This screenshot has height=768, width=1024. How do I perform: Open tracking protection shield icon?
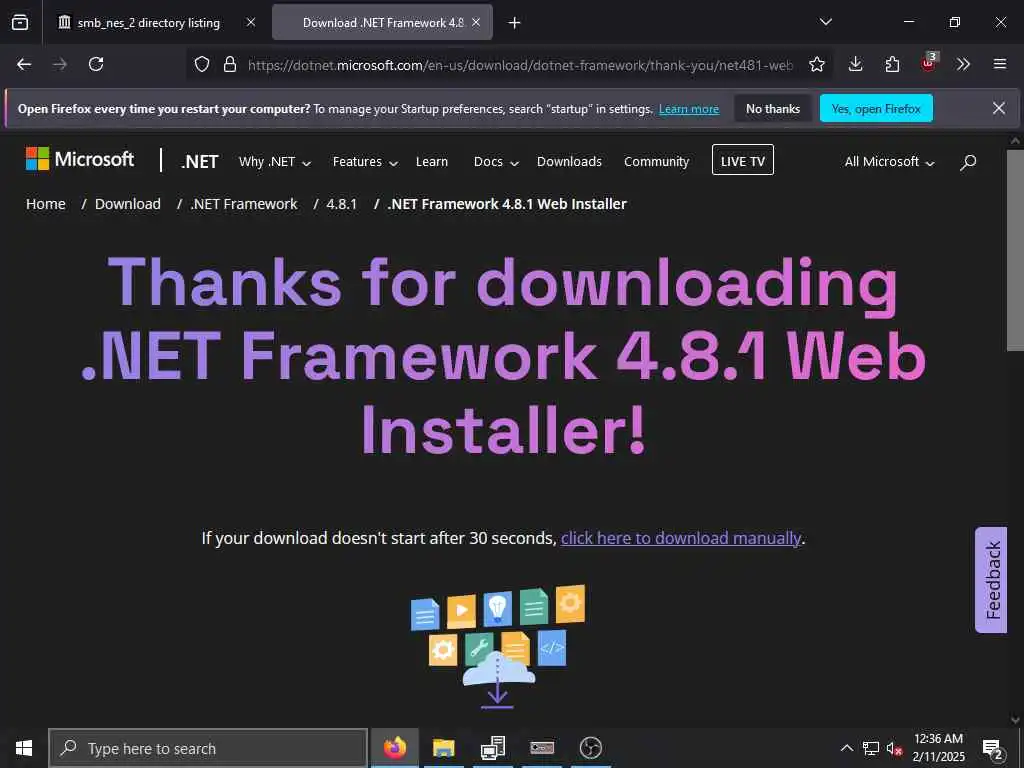coord(202,64)
